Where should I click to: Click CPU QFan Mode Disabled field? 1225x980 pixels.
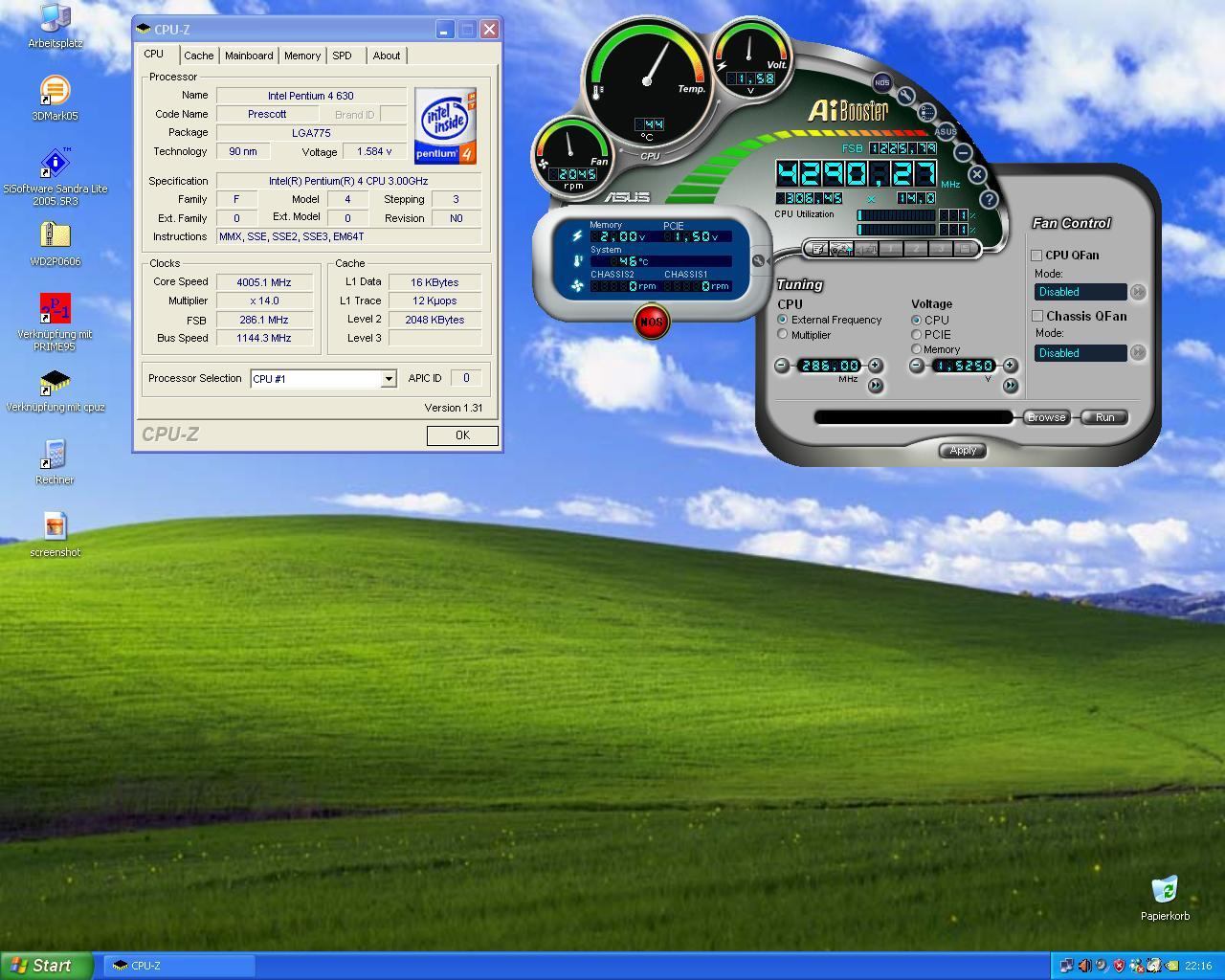pos(1080,292)
